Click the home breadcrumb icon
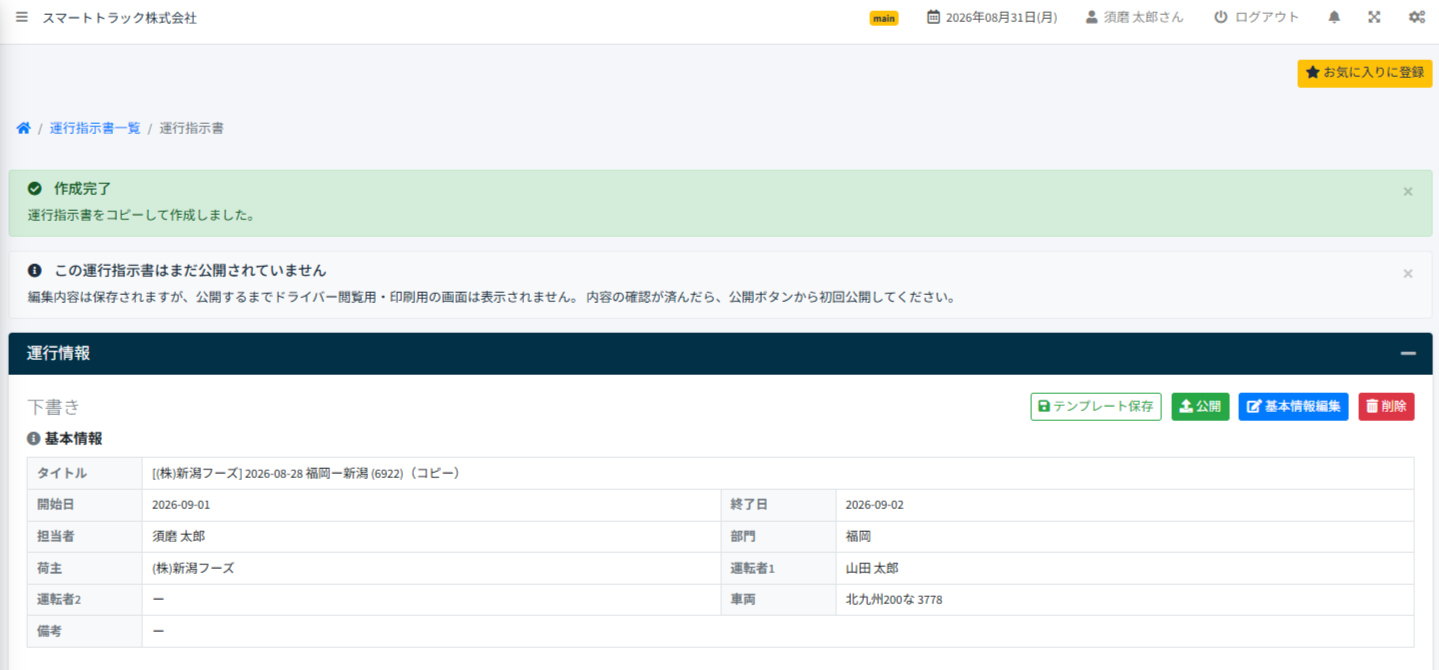This screenshot has height=670, width=1439. pyautogui.click(x=24, y=128)
